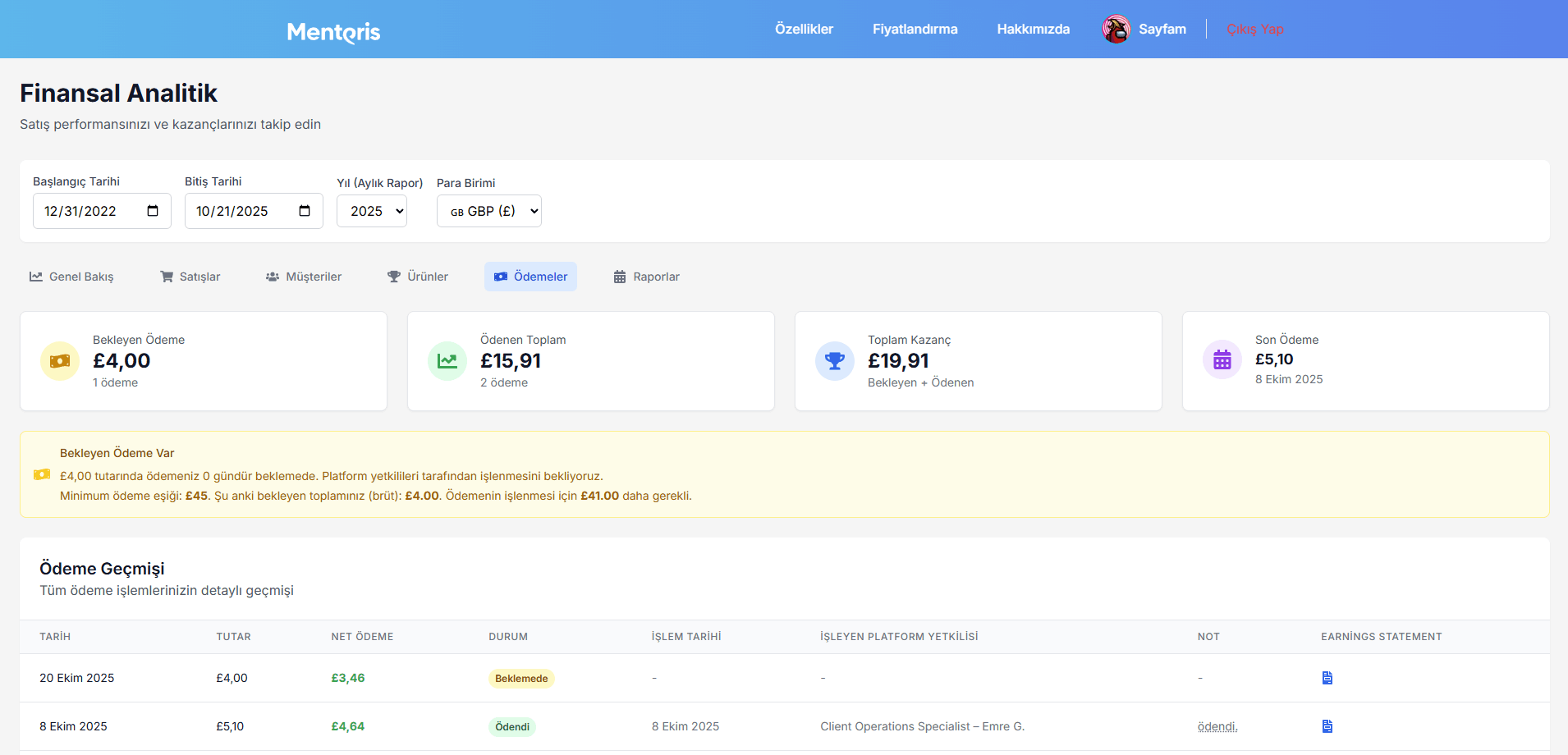Go to the Raporlar tab
The image size is (1568, 755).
pos(646,277)
